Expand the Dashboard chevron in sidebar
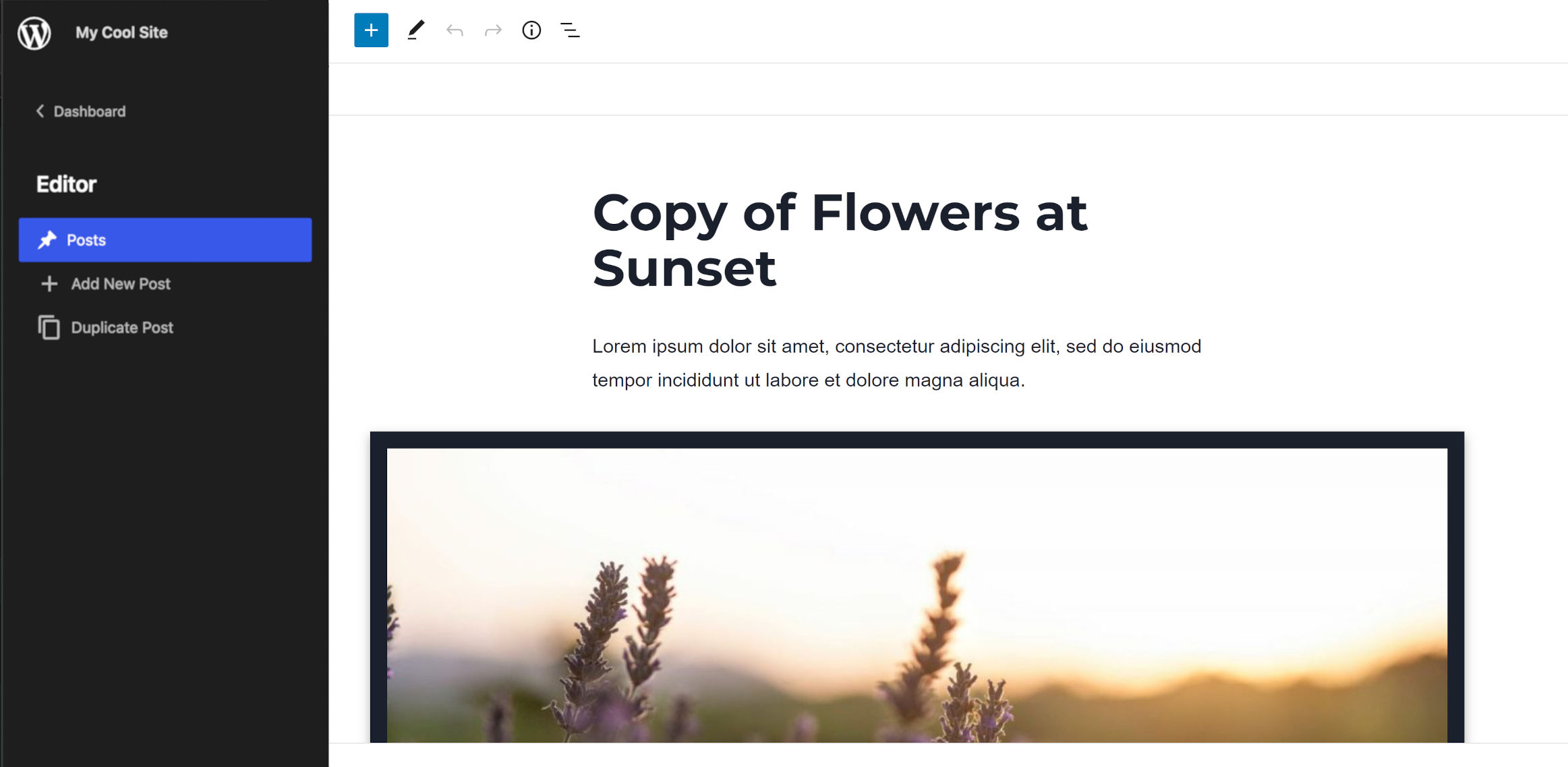The image size is (1568, 767). click(x=39, y=111)
